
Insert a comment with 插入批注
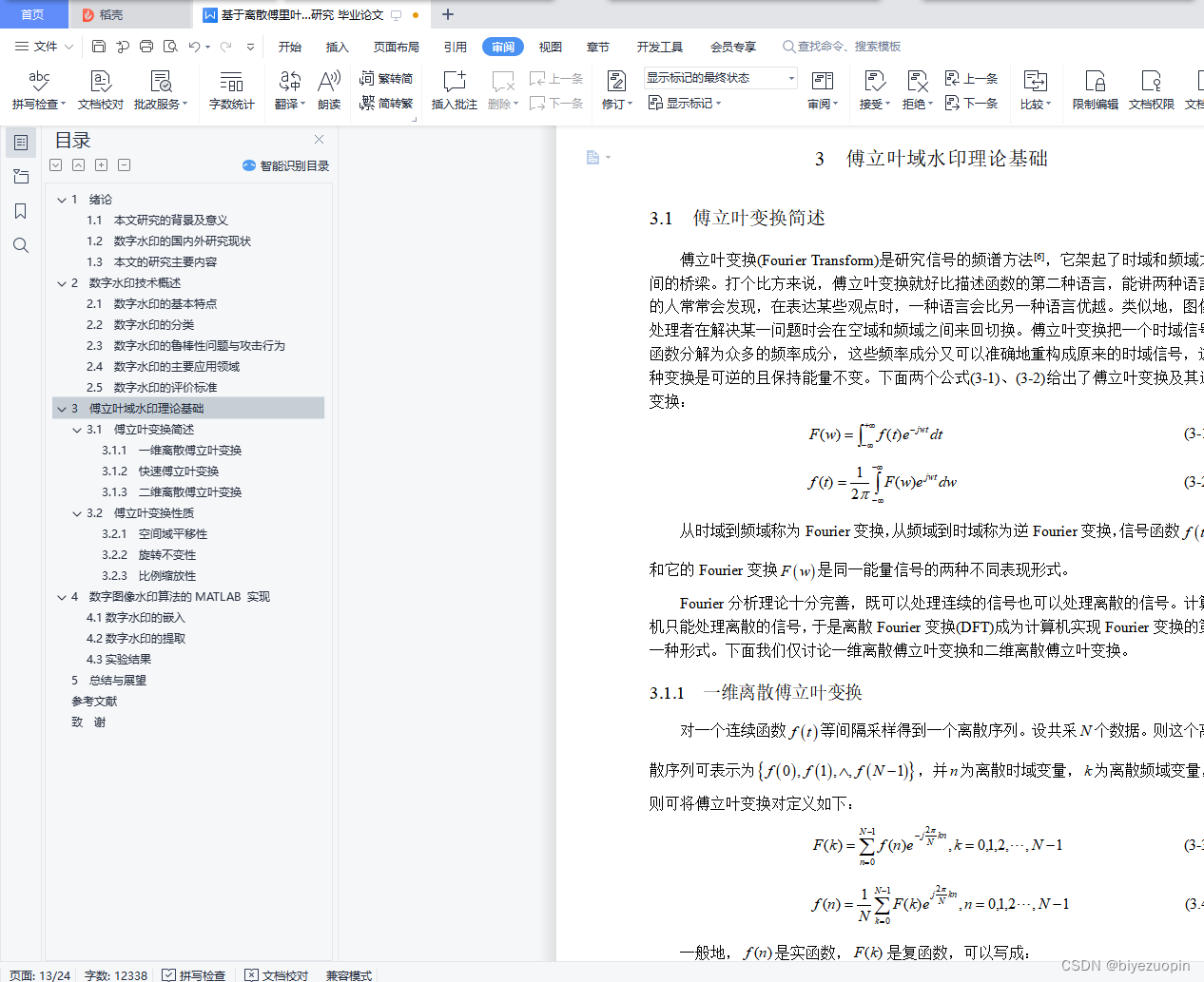[x=455, y=90]
